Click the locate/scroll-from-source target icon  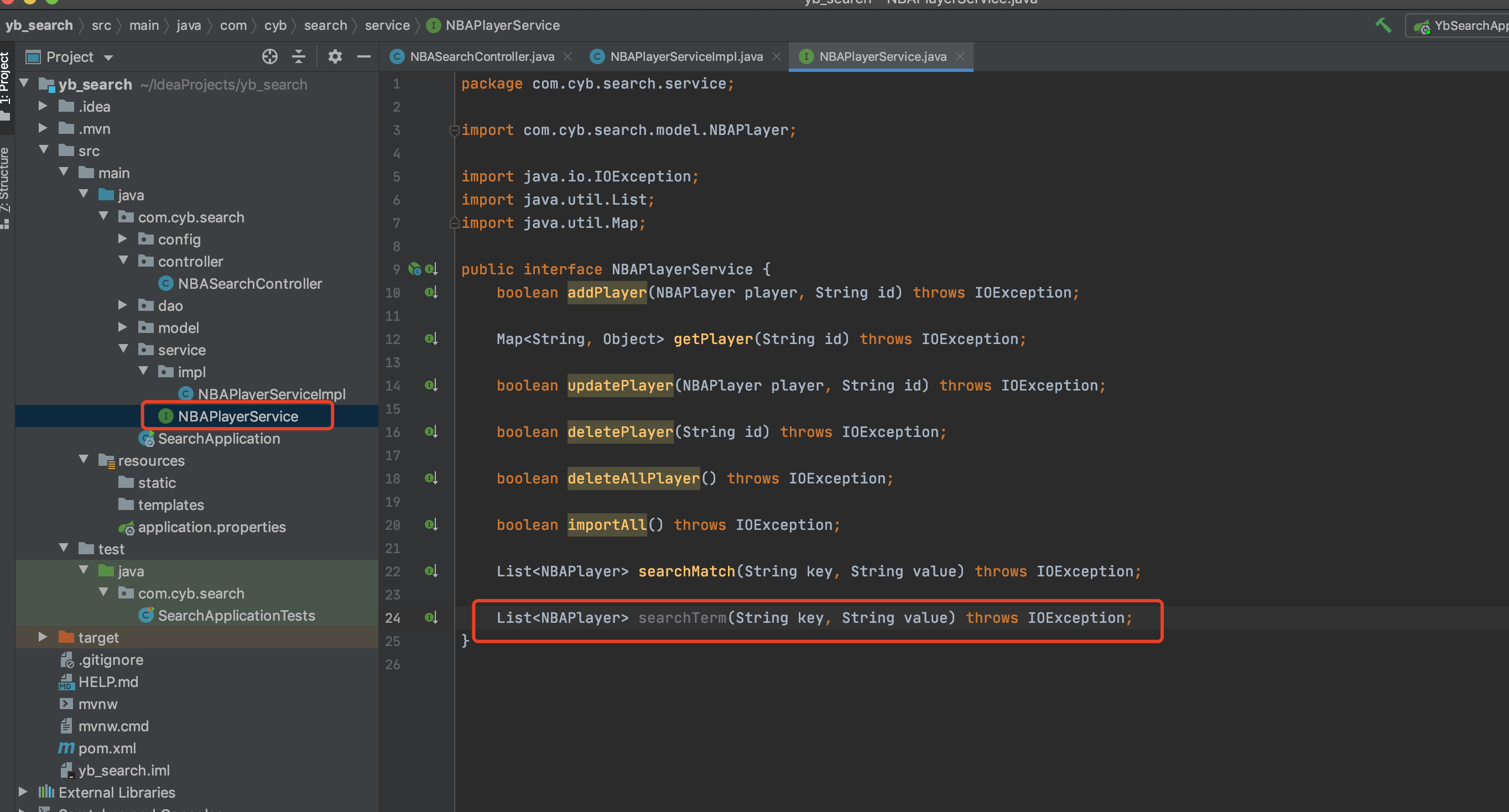tap(269, 57)
